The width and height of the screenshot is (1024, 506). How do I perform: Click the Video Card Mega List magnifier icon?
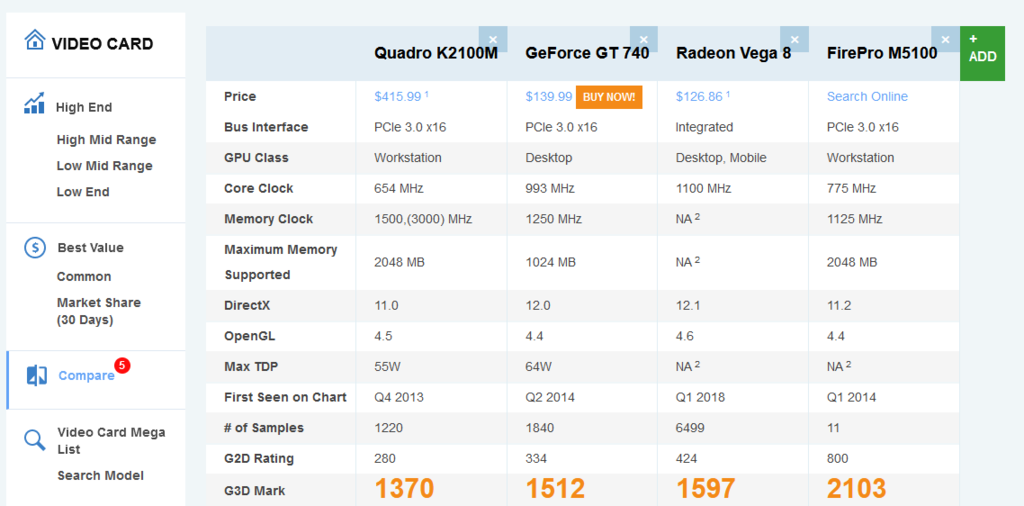pyautogui.click(x=35, y=439)
